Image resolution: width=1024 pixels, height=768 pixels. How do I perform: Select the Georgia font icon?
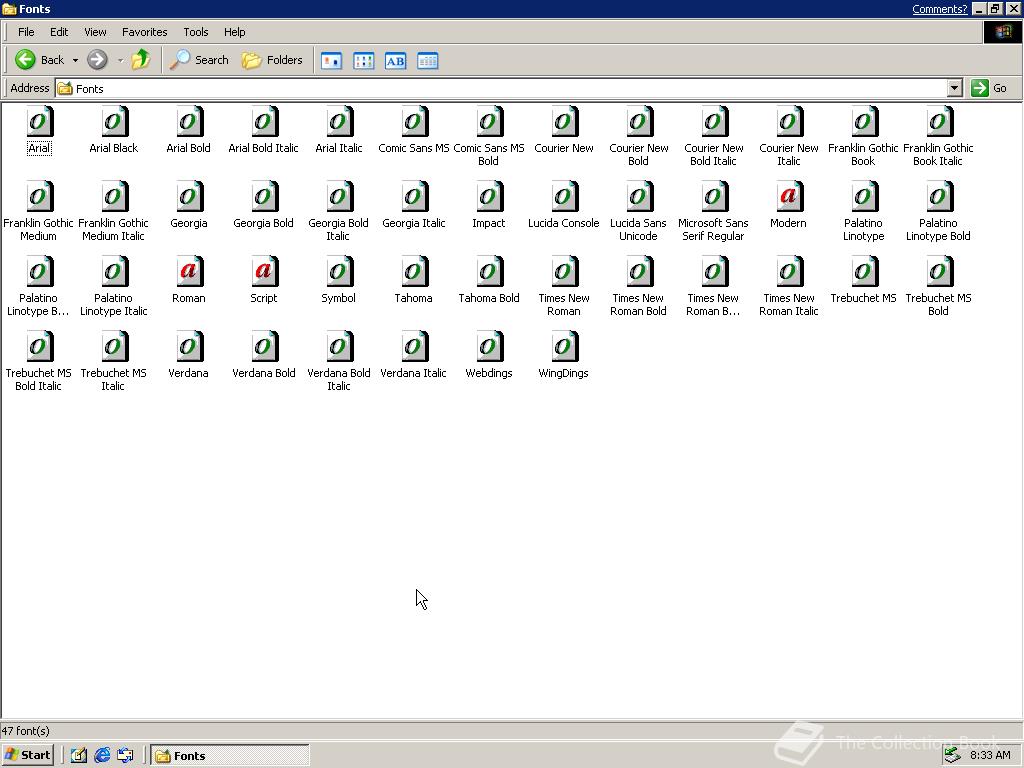coord(189,197)
